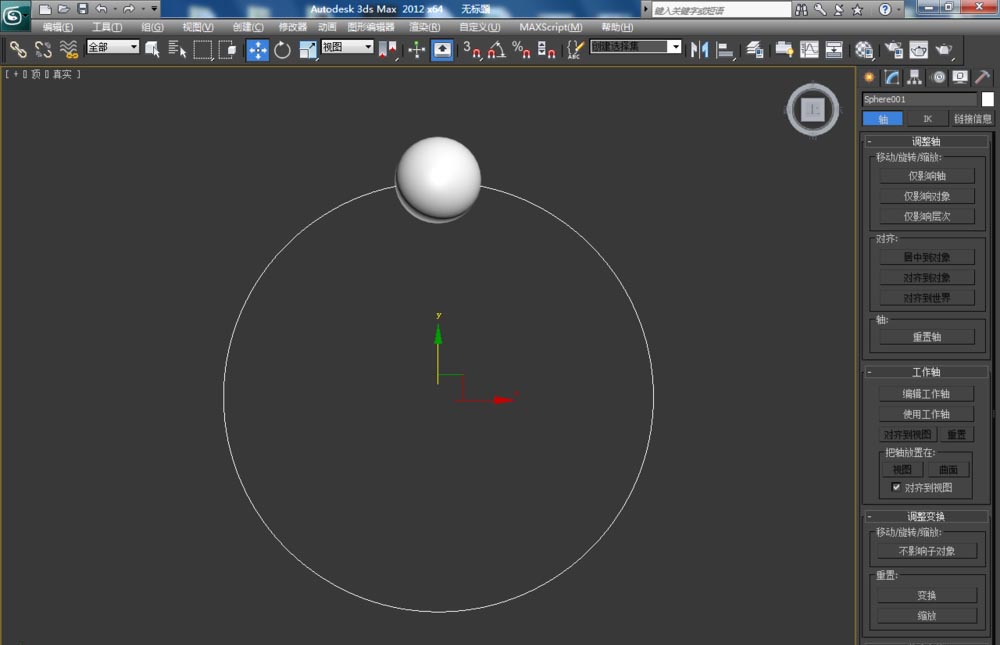Open the 渲染(R) menu
The height and width of the screenshot is (645, 1000).
pos(426,27)
